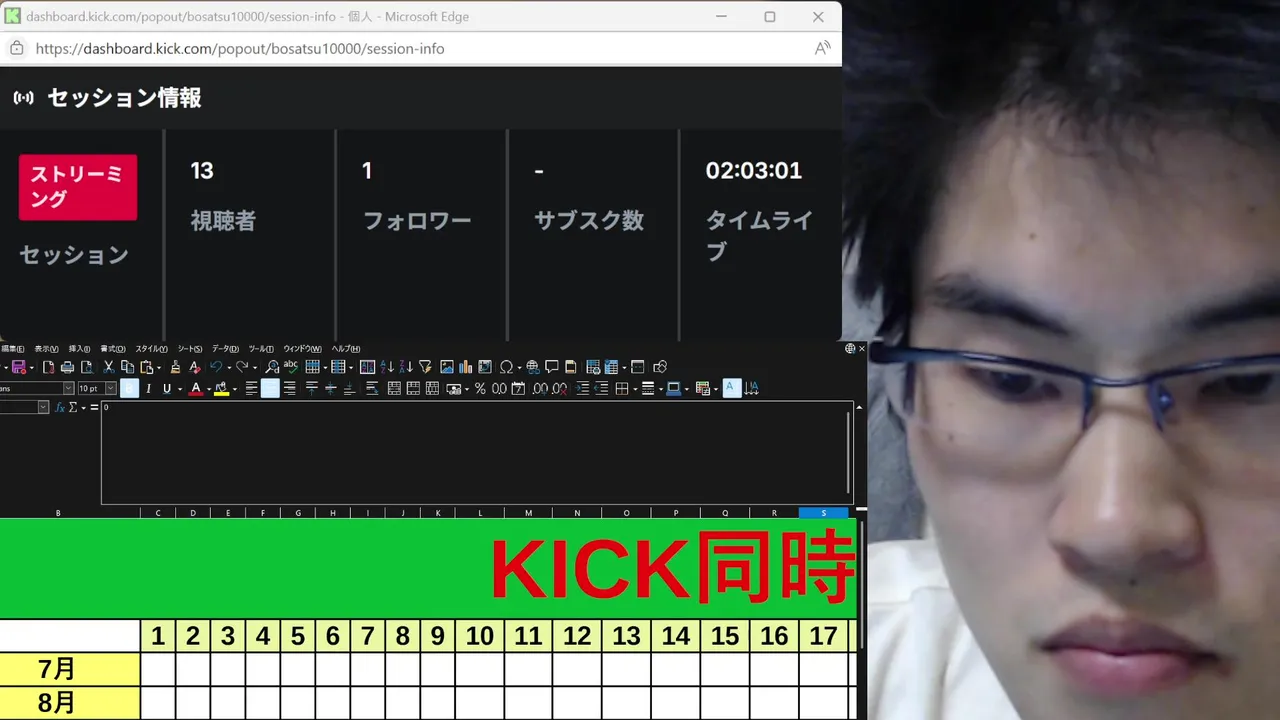Image resolution: width=1280 pixels, height=720 pixels.
Task: Format as date calendar icon
Action: click(x=518, y=389)
